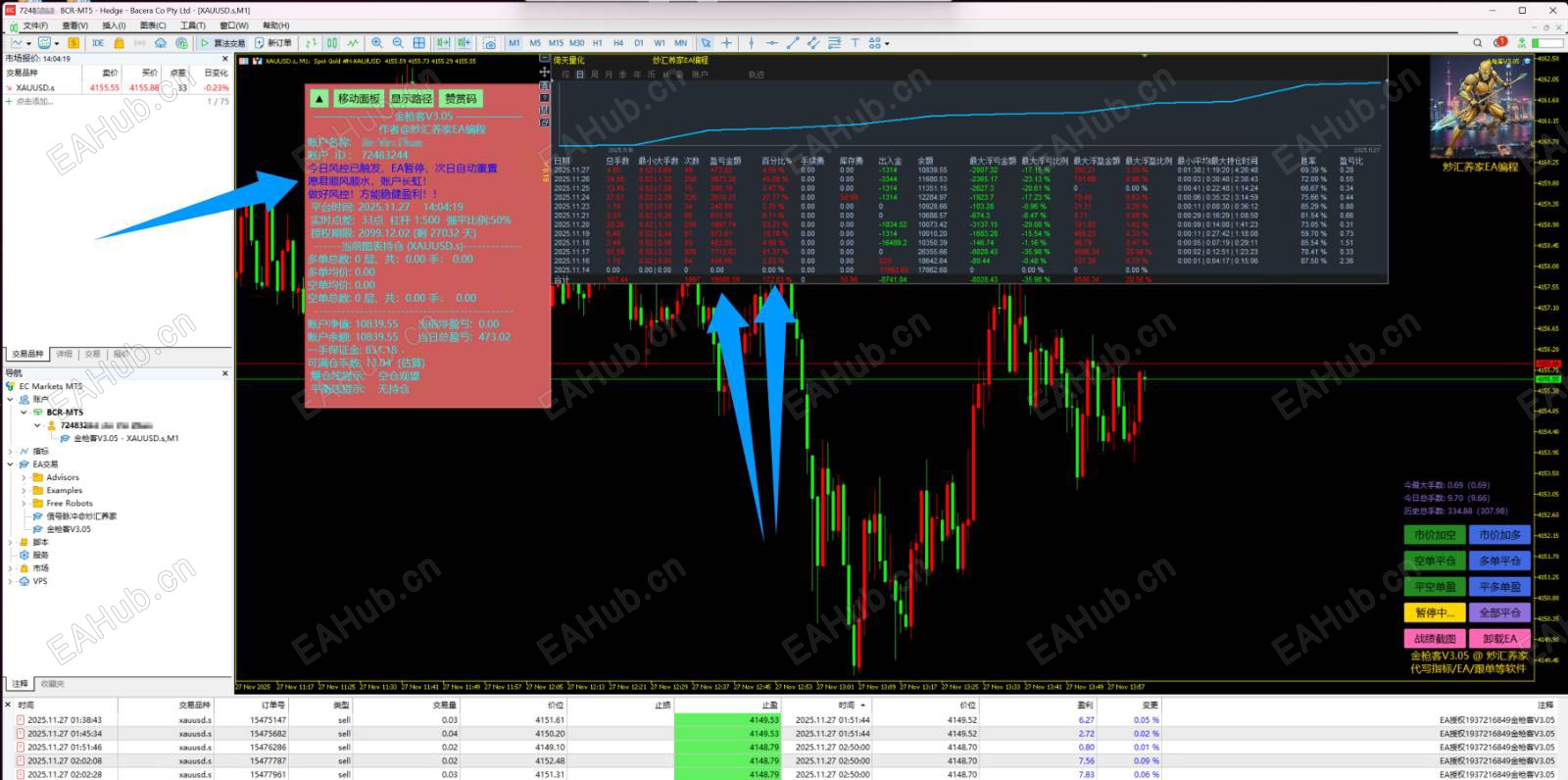Viewport: 1568px width, 780px height.
Task: Expand the 脚本 scripts tree node
Action: tap(12, 542)
